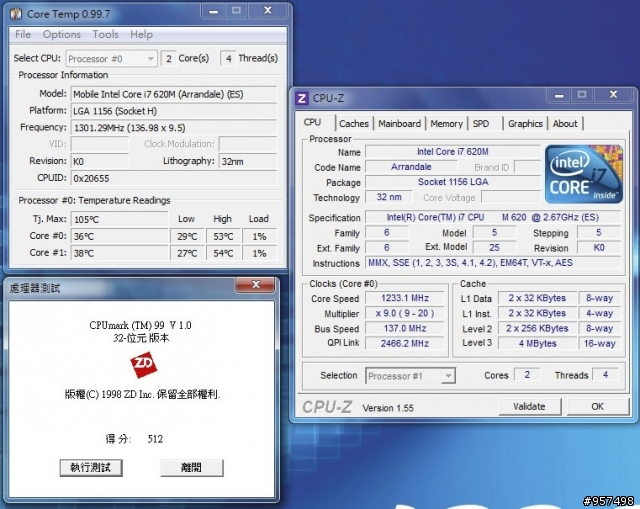This screenshot has width=640, height=509.
Task: Switch to the SPD tab
Action: tap(481, 124)
